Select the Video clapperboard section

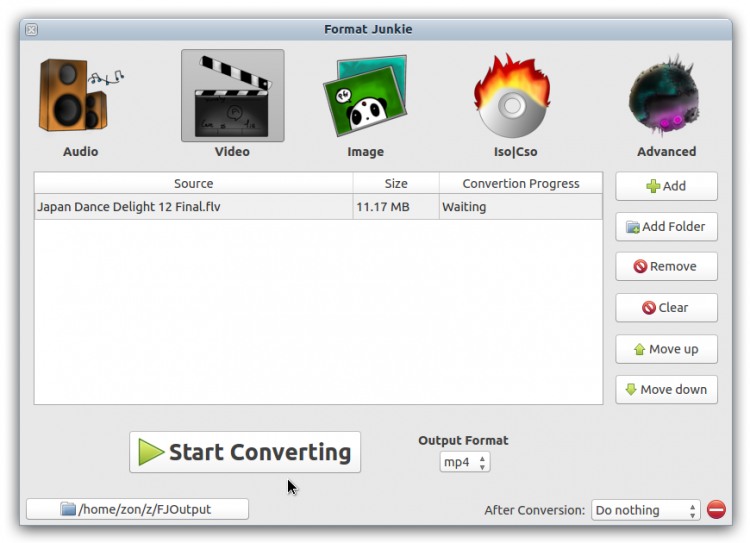232,96
